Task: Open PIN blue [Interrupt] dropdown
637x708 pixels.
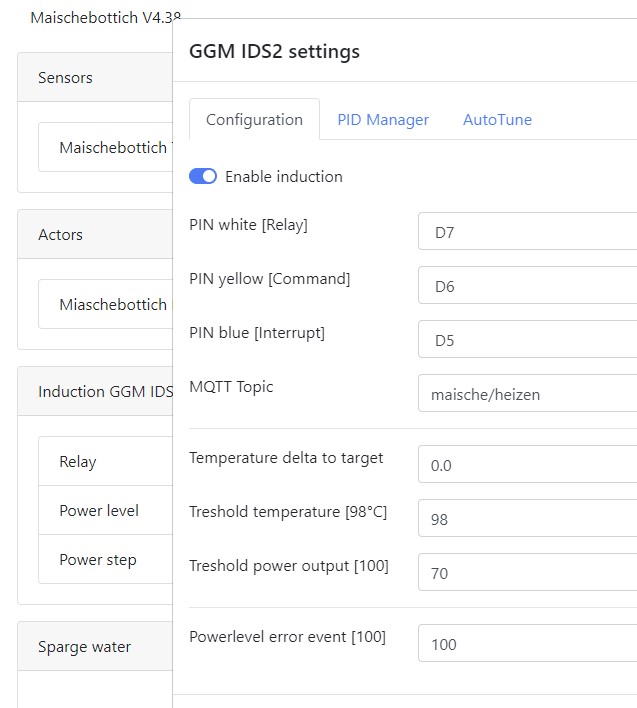Action: [527, 340]
